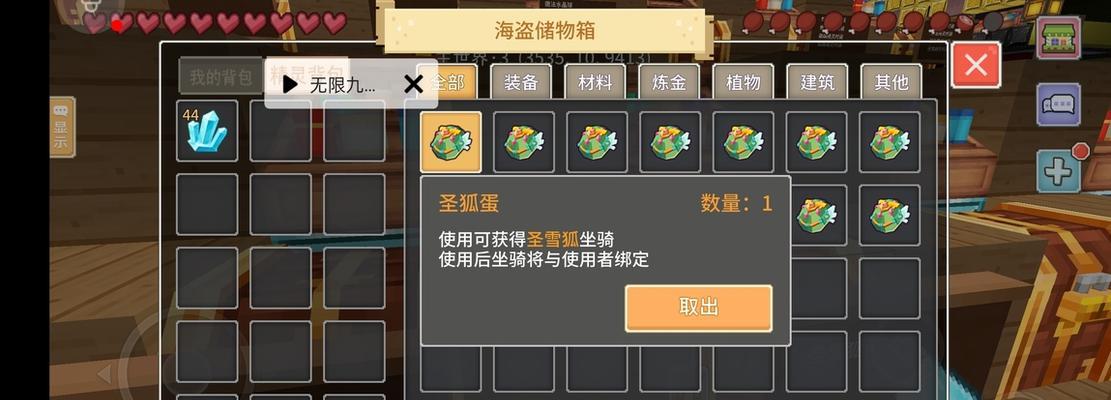This screenshot has width=1111, height=400.
Task: Open the 炼金 category tab
Action: (669, 83)
